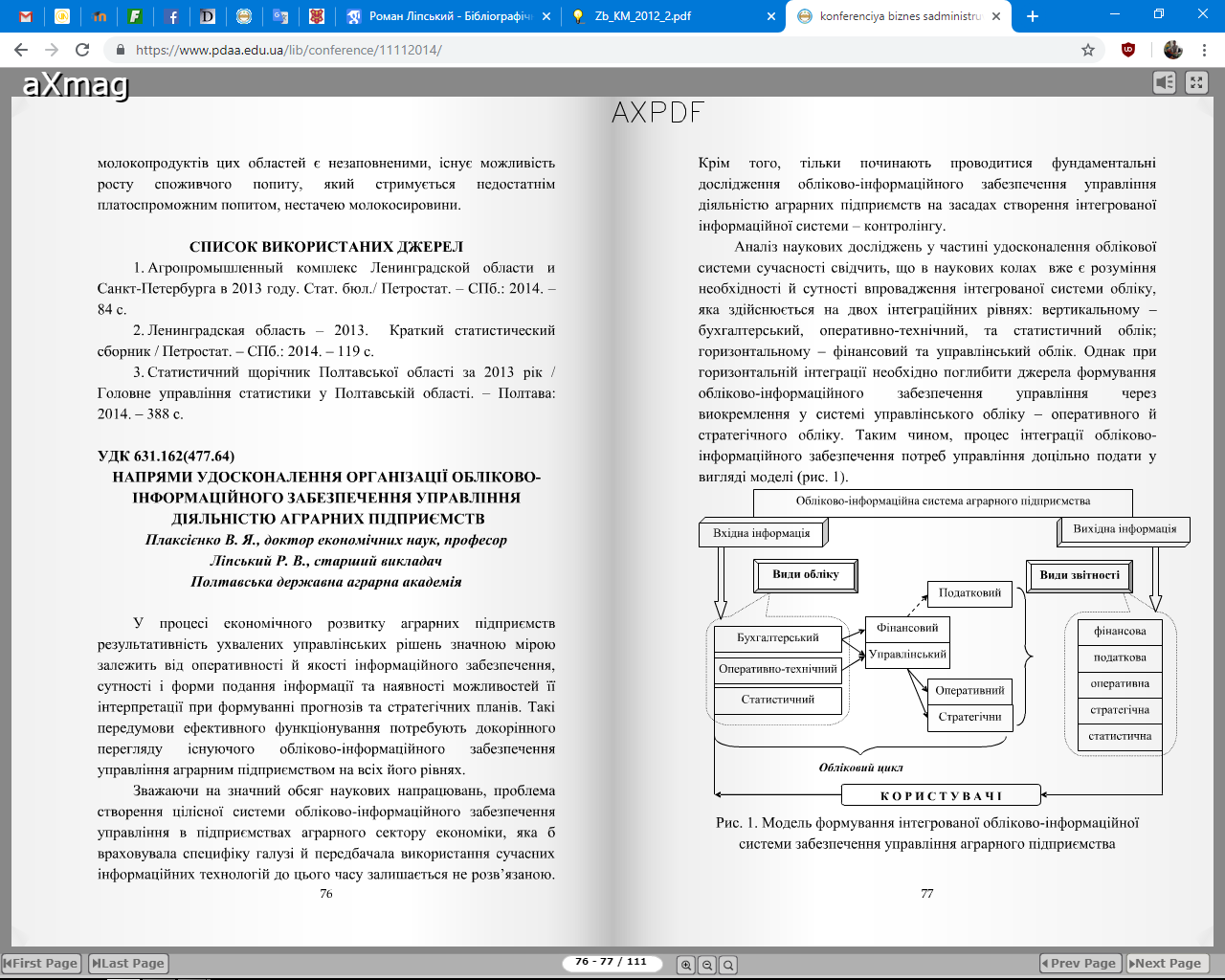Open the pinned green F tab
The image size is (1225, 980).
click(x=136, y=16)
